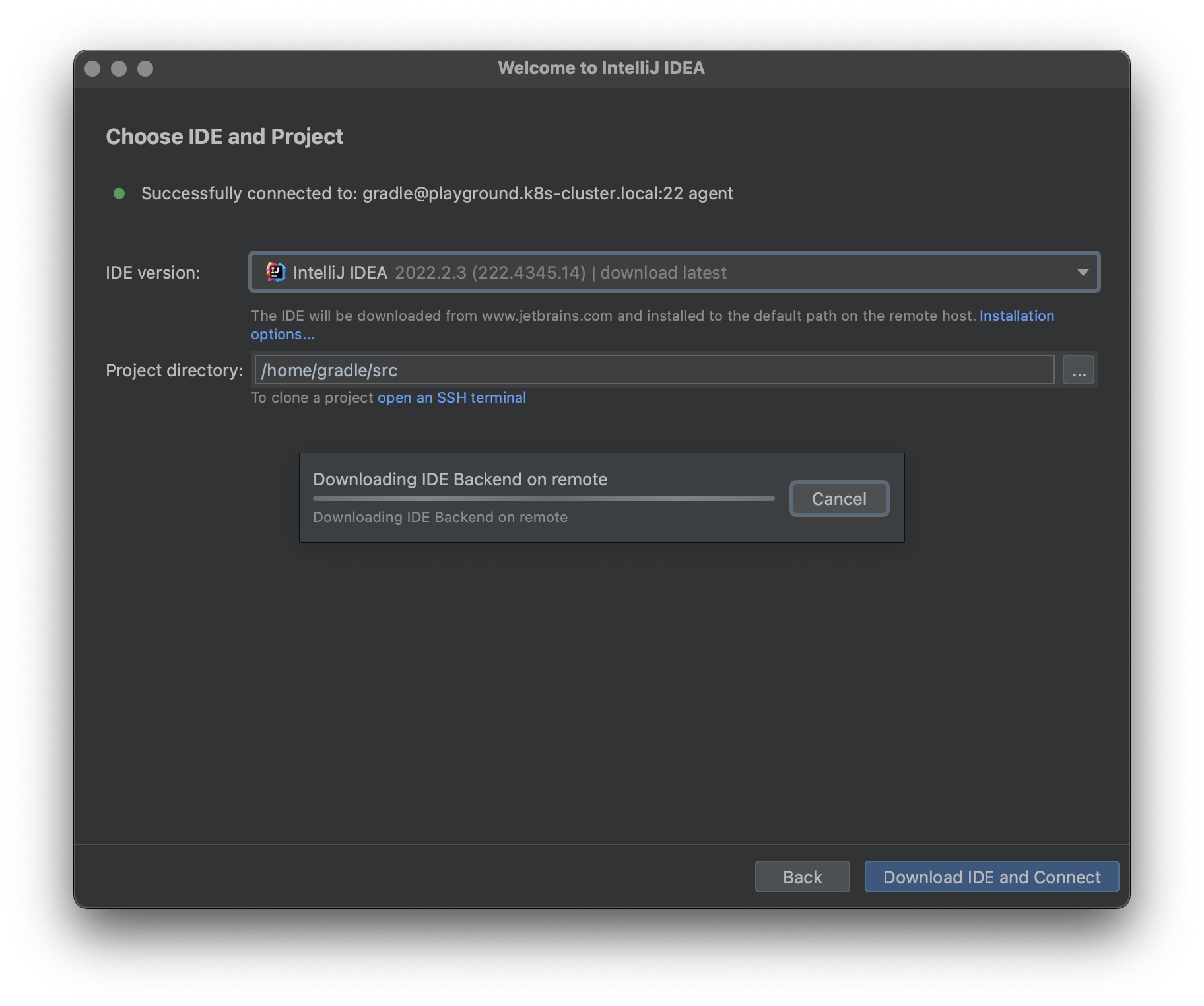Click the green connection status dot

tap(119, 193)
